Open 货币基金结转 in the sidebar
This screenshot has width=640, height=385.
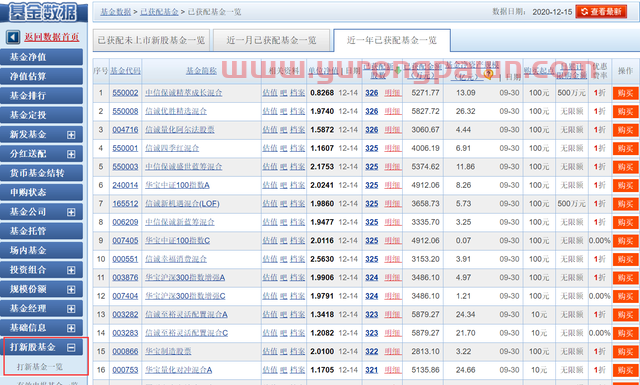pos(41,173)
